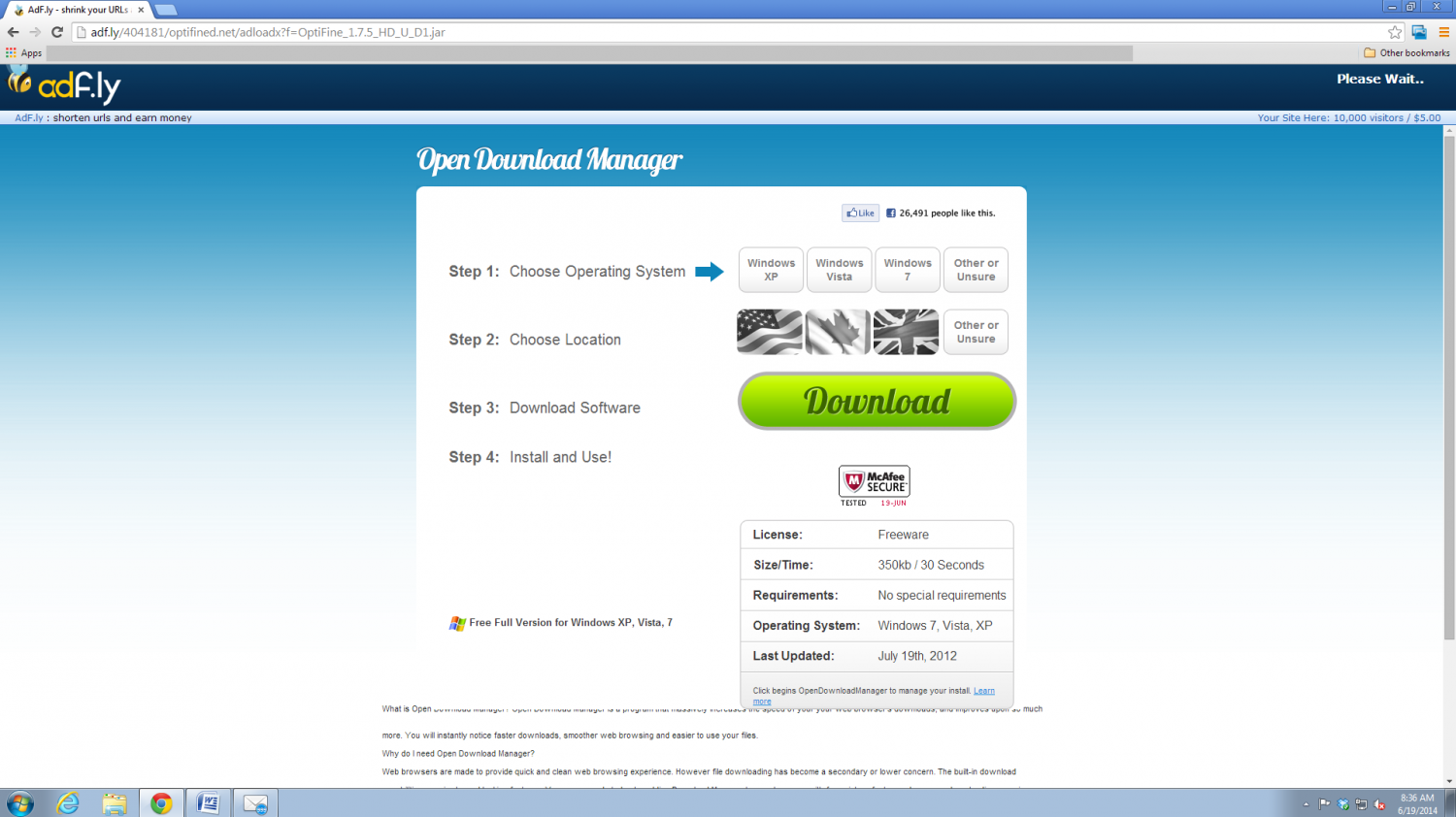Click the 'July 19th, 2012' last updated value

point(917,656)
